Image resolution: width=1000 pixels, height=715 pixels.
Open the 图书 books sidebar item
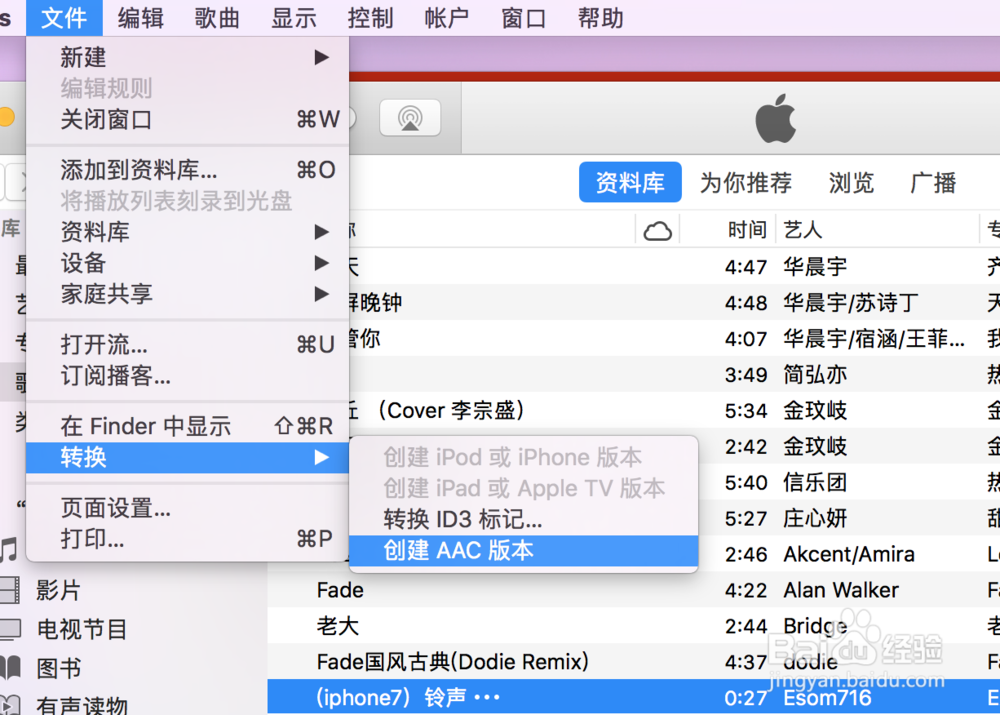point(58,668)
